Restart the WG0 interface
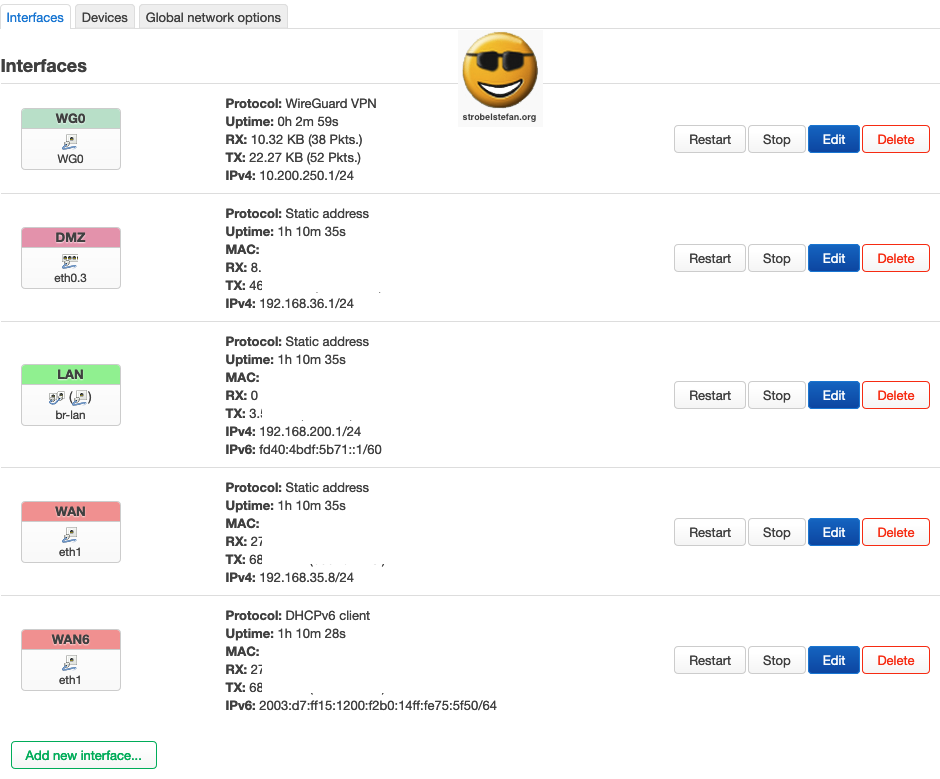The width and height of the screenshot is (940, 779). [709, 140]
